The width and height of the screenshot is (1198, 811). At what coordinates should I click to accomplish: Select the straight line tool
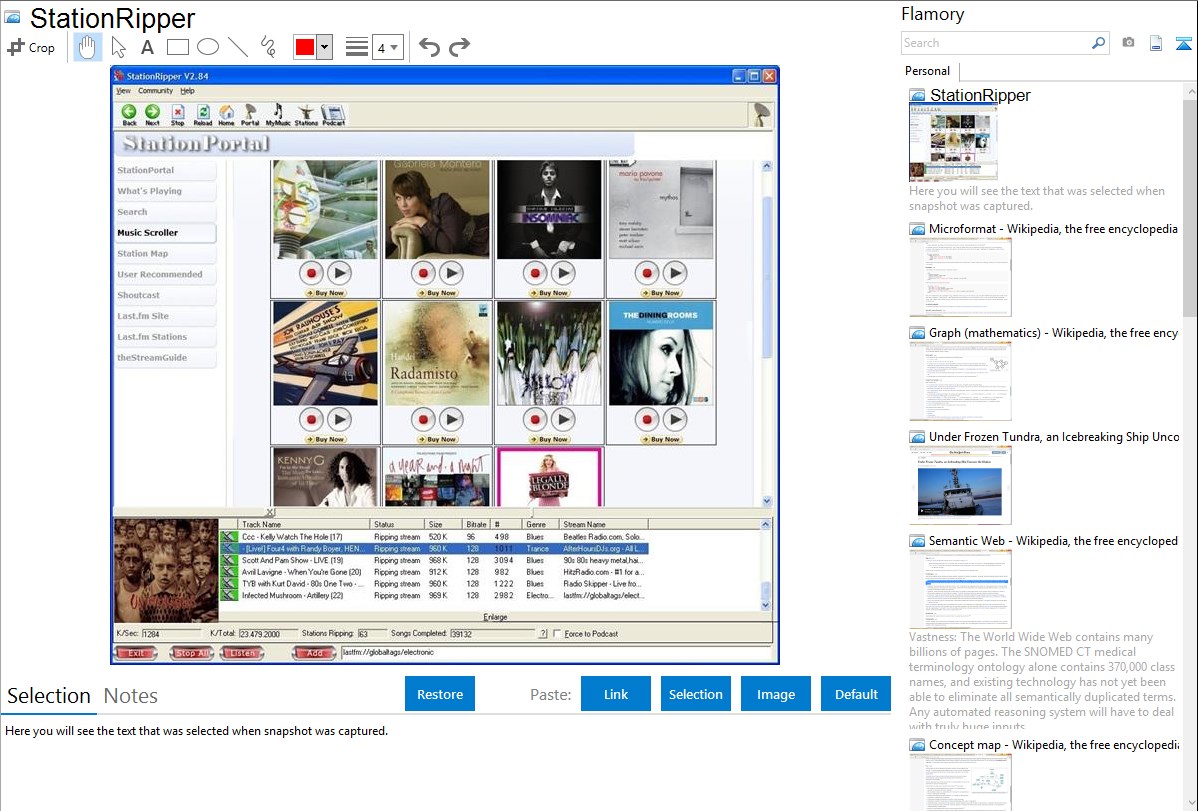click(238, 47)
